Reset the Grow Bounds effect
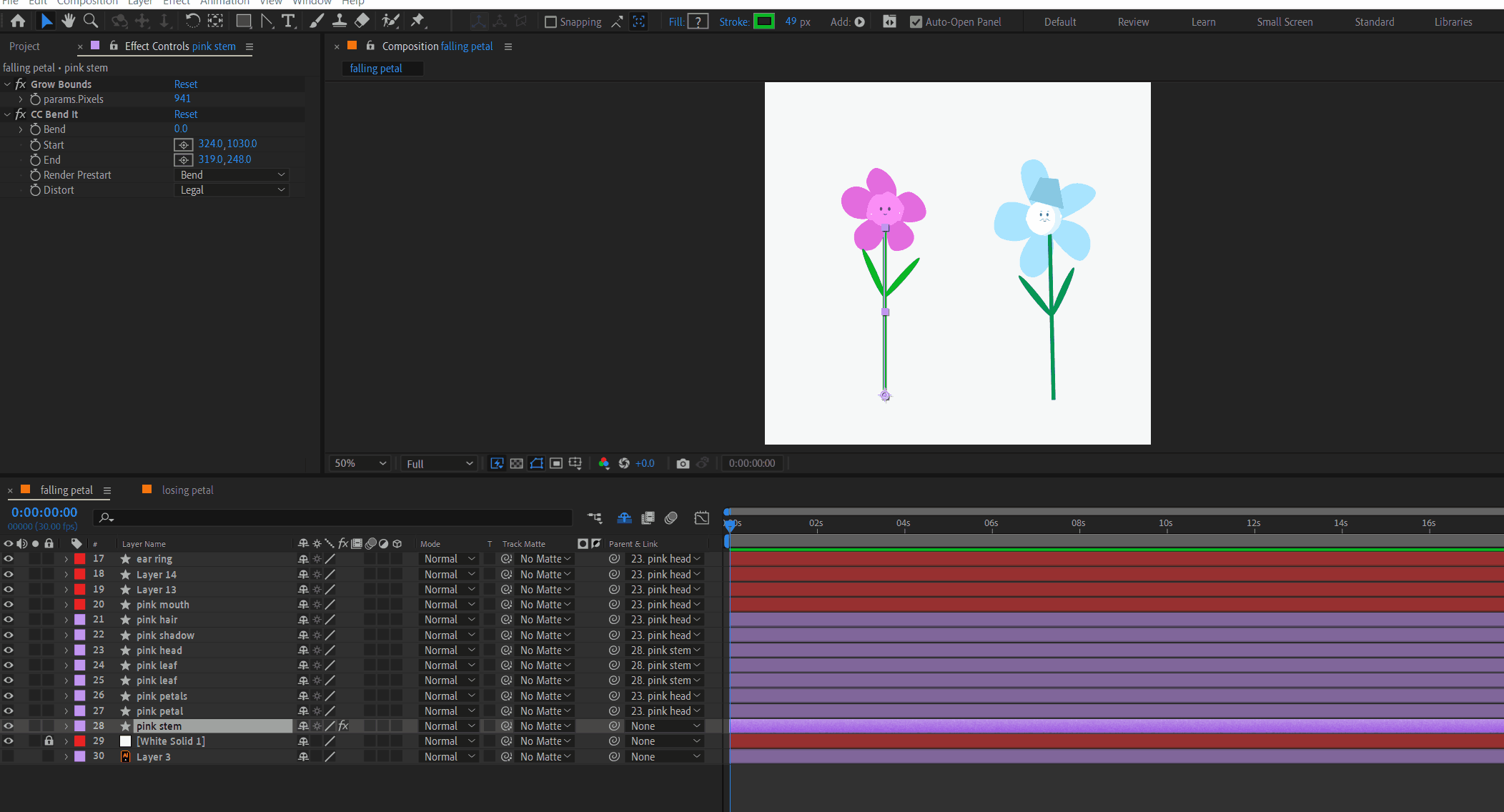This screenshot has width=1504, height=812. pyautogui.click(x=186, y=84)
